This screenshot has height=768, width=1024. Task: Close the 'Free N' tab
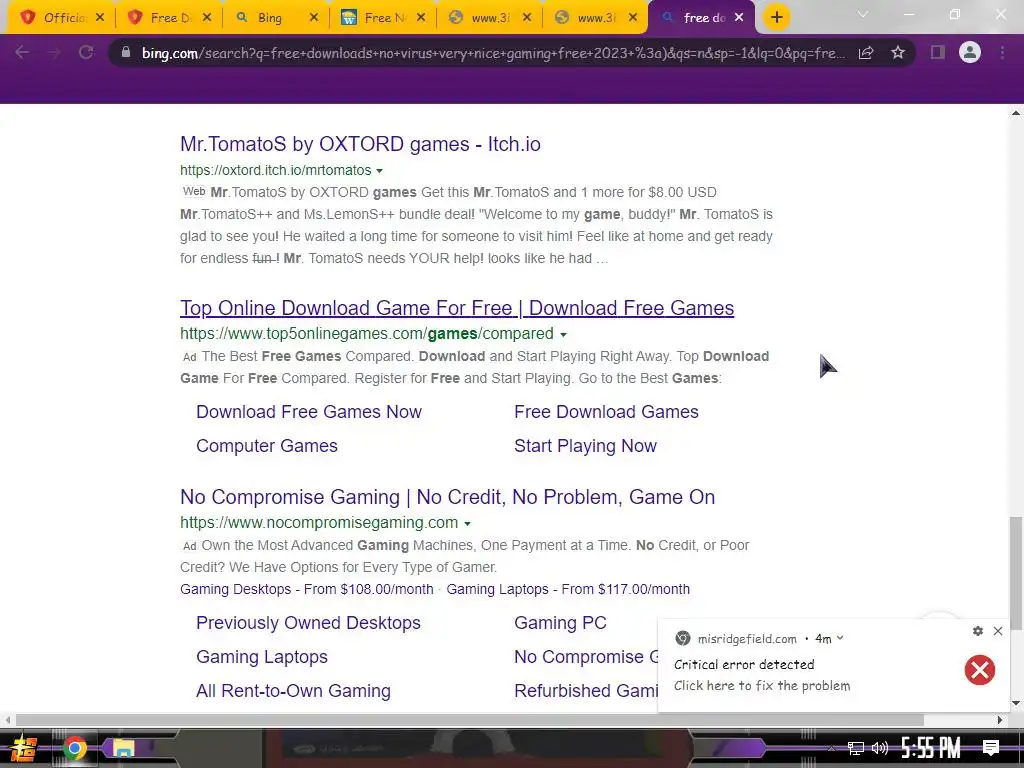coord(421,18)
